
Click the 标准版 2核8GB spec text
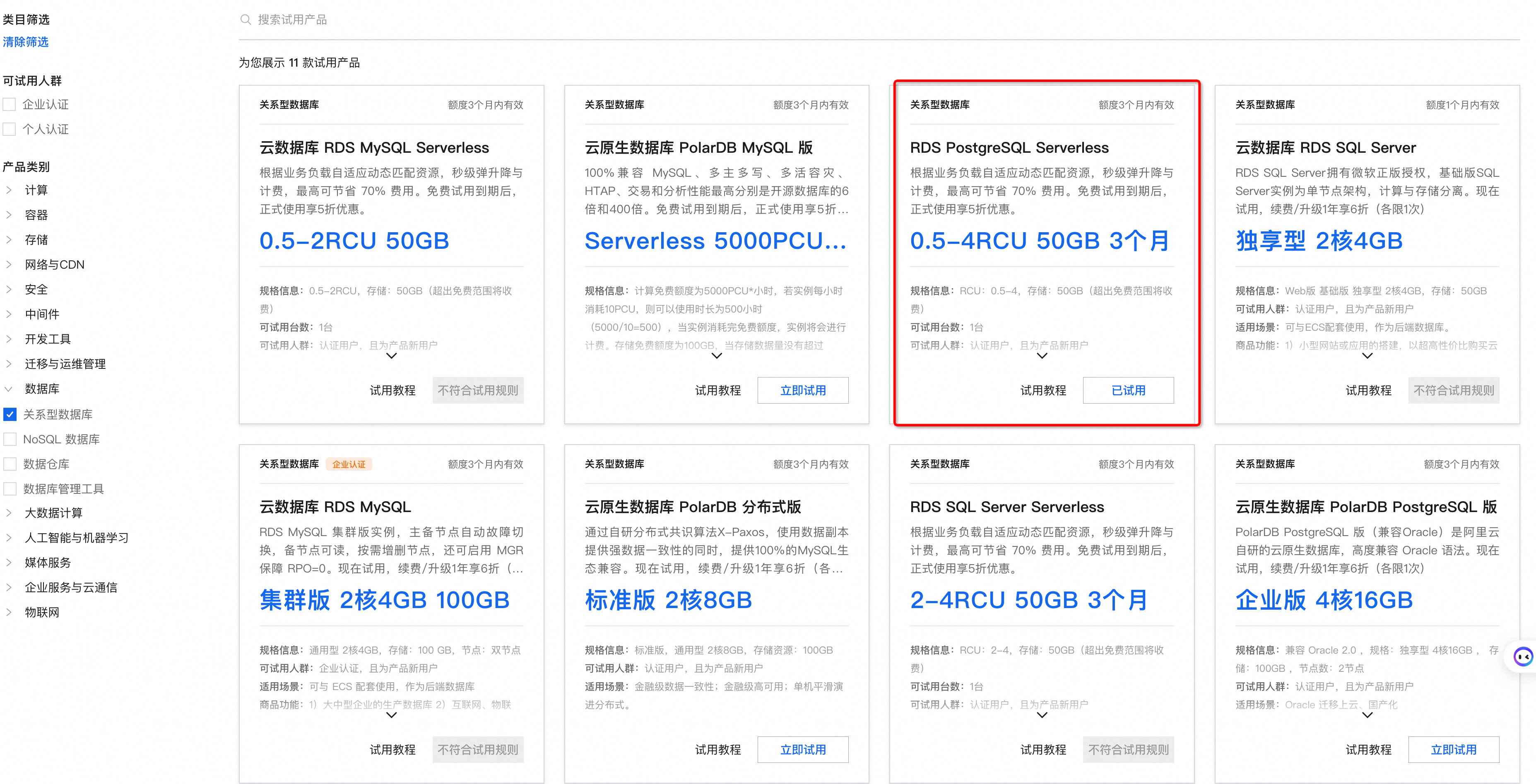click(x=668, y=600)
